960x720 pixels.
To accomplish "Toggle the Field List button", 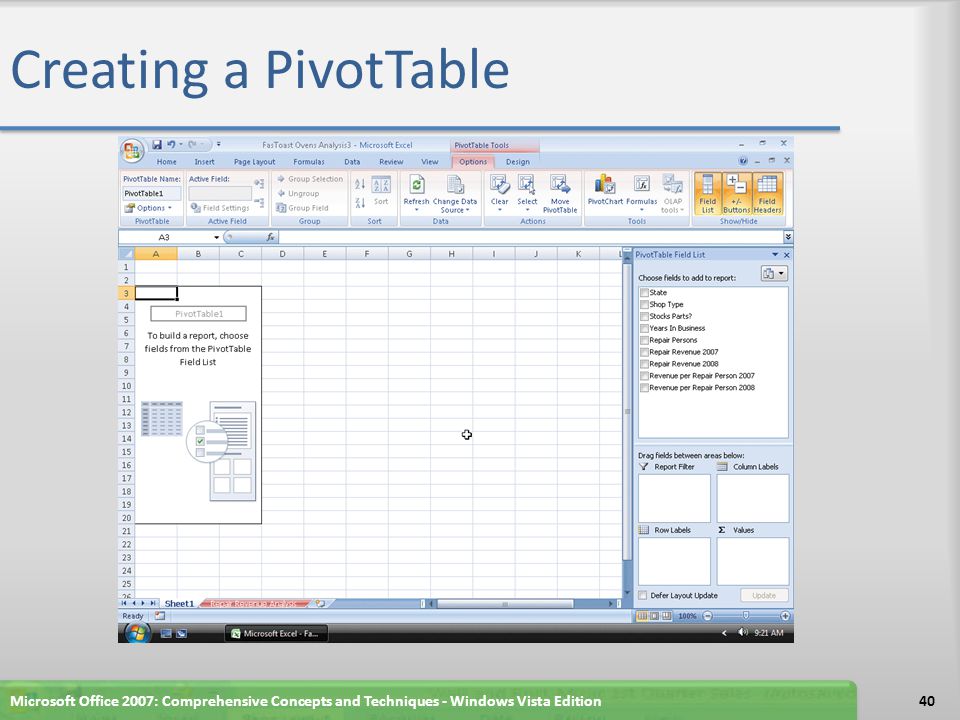I will pos(707,193).
